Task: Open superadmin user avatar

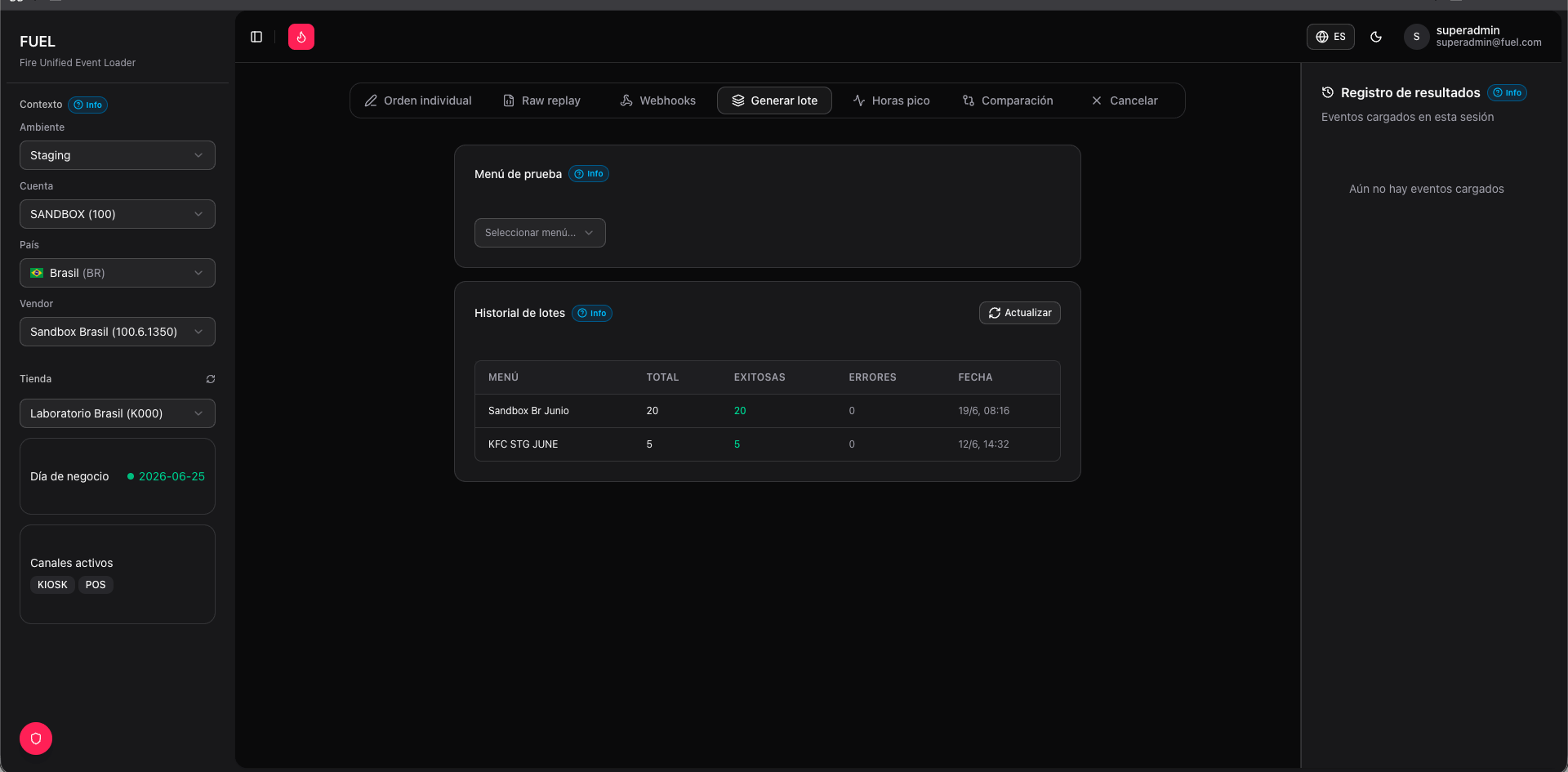Action: (x=1416, y=37)
